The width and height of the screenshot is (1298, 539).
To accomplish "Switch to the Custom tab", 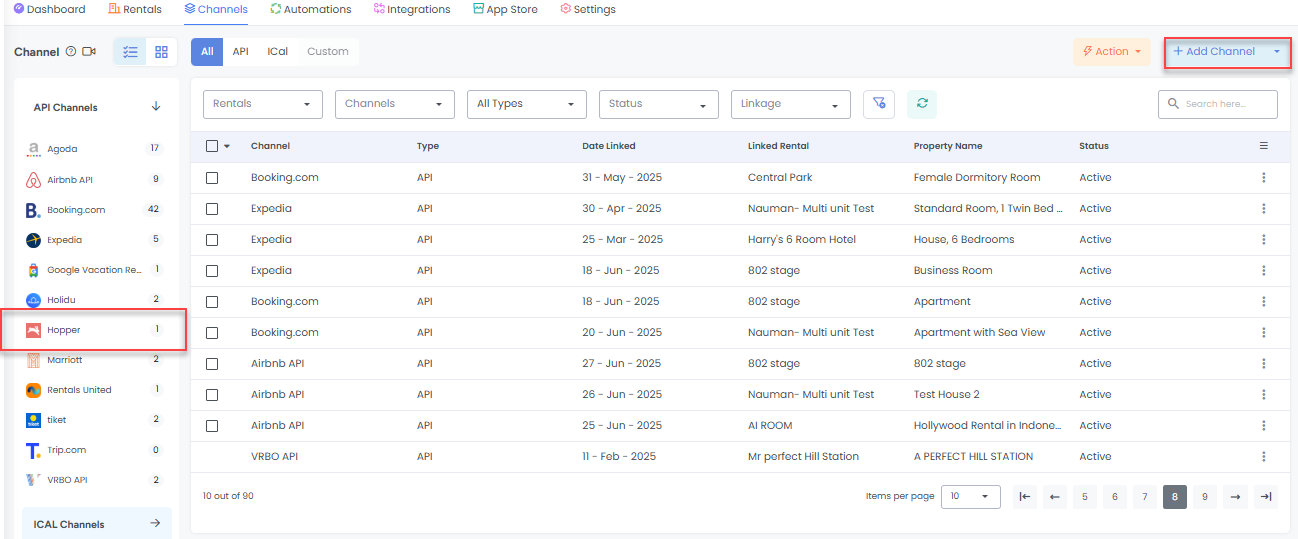I will pyautogui.click(x=328, y=52).
